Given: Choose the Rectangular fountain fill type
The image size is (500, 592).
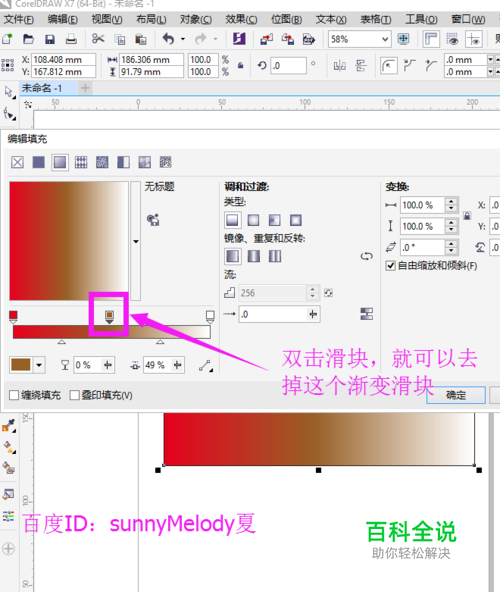Looking at the screenshot, I should 296,220.
